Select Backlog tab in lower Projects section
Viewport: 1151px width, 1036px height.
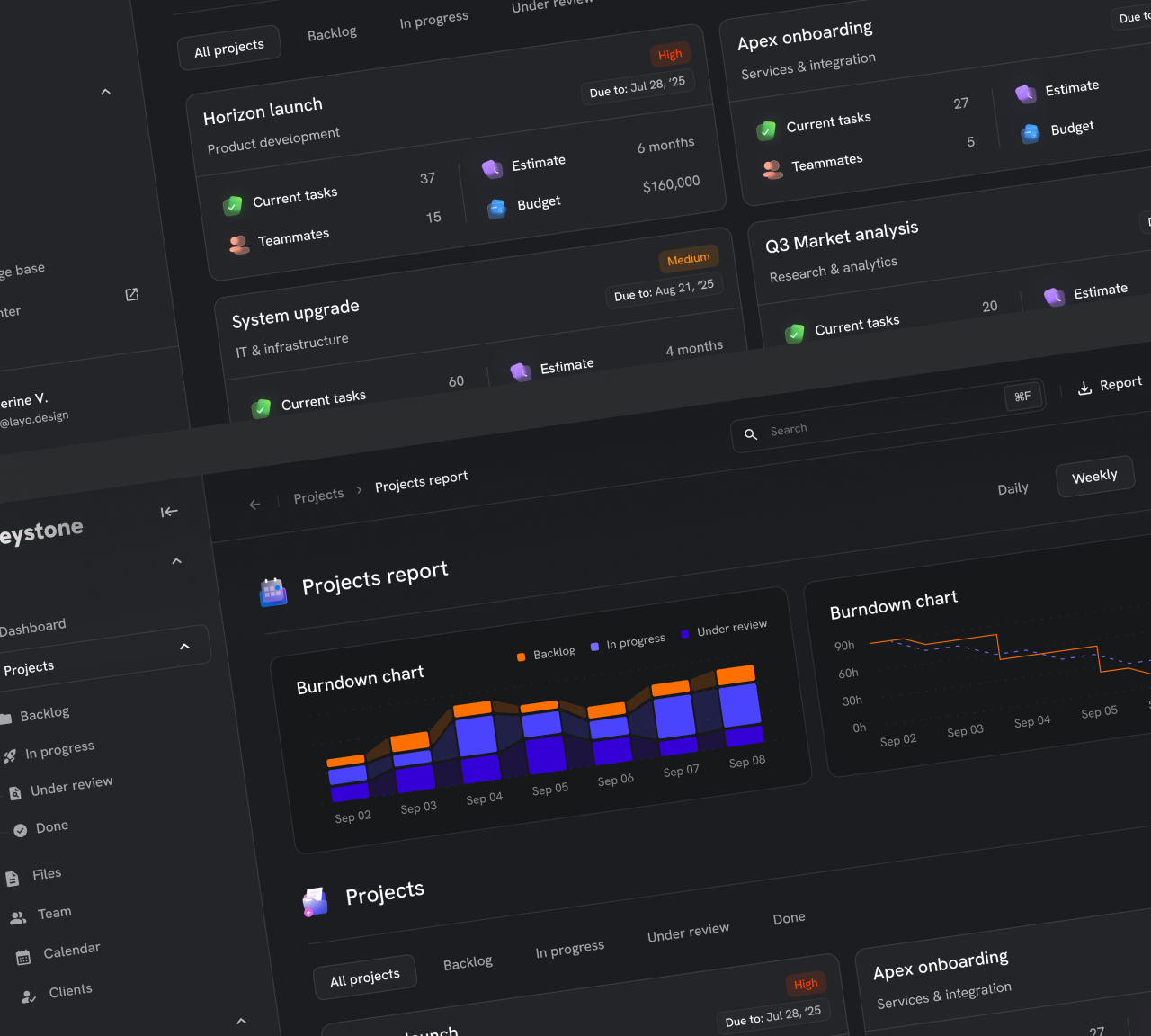(468, 963)
